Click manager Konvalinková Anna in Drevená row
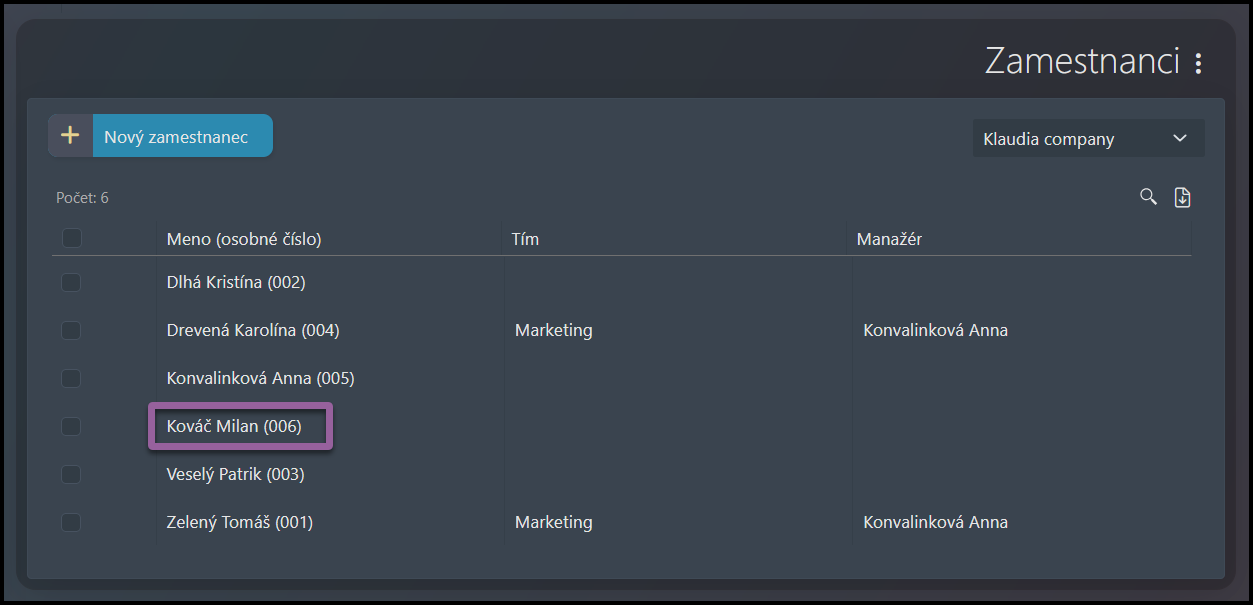Viewport: 1253px width, 605px height. tap(935, 331)
